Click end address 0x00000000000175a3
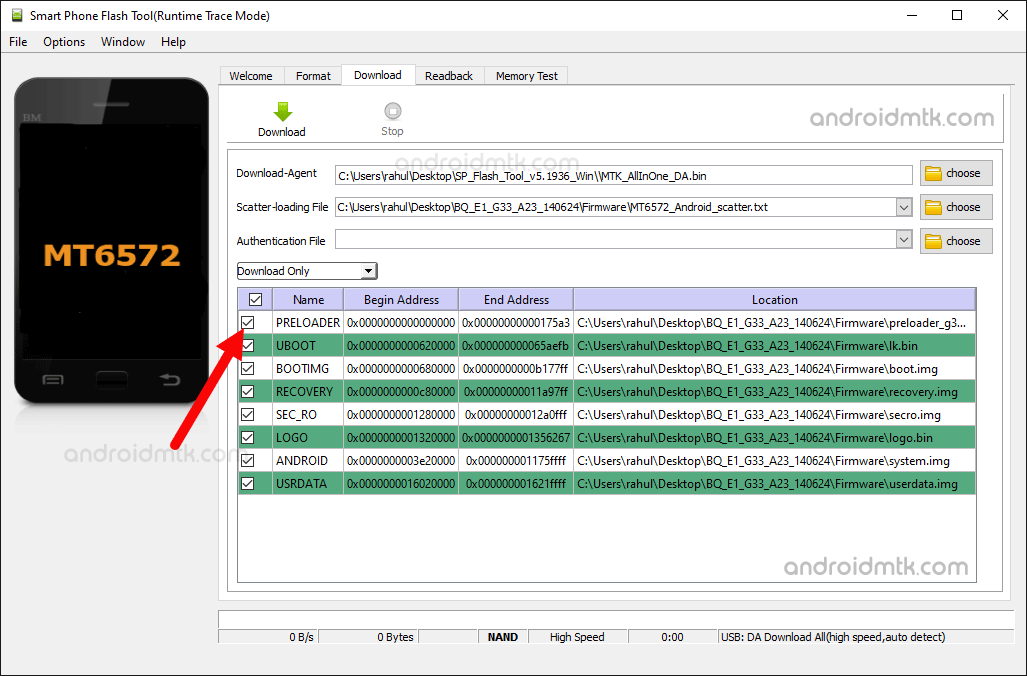The image size is (1027, 676). (516, 322)
